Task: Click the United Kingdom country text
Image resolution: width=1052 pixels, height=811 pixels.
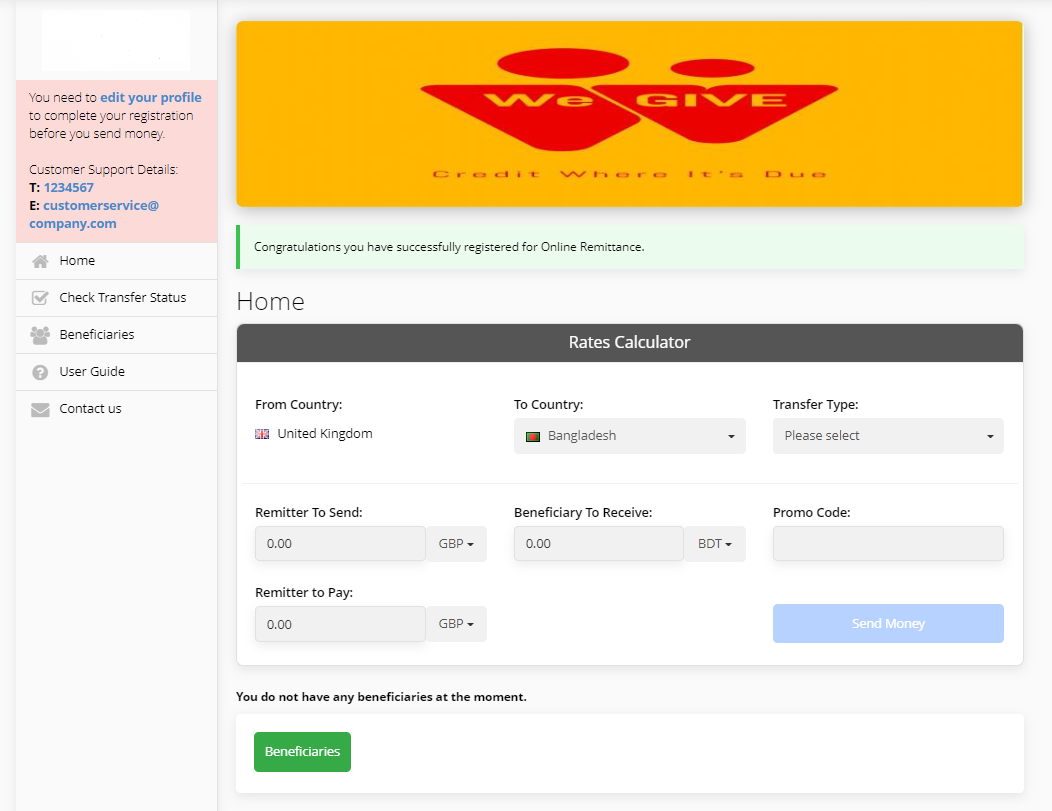Action: (325, 434)
